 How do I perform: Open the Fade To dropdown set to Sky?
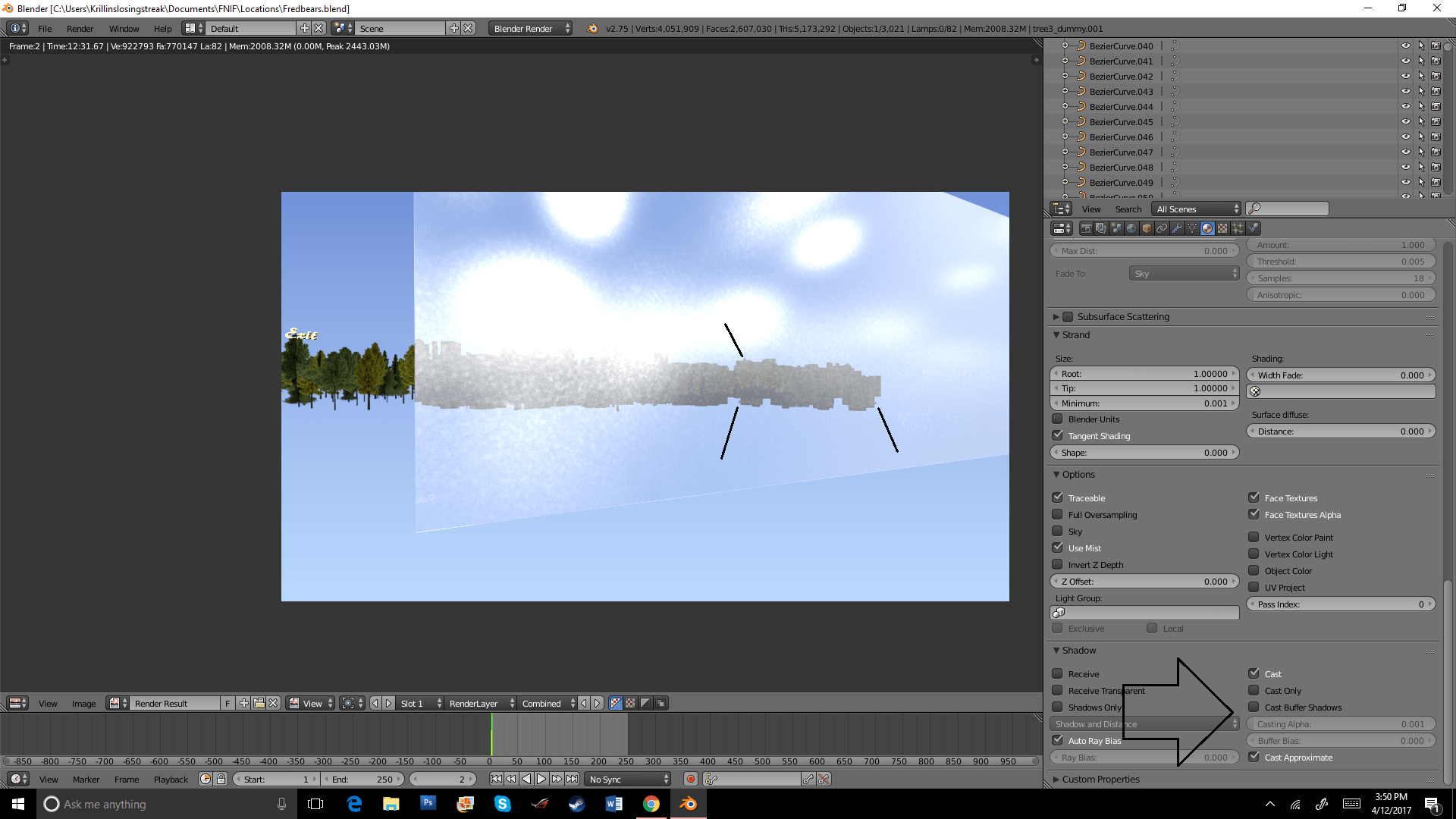(1184, 273)
